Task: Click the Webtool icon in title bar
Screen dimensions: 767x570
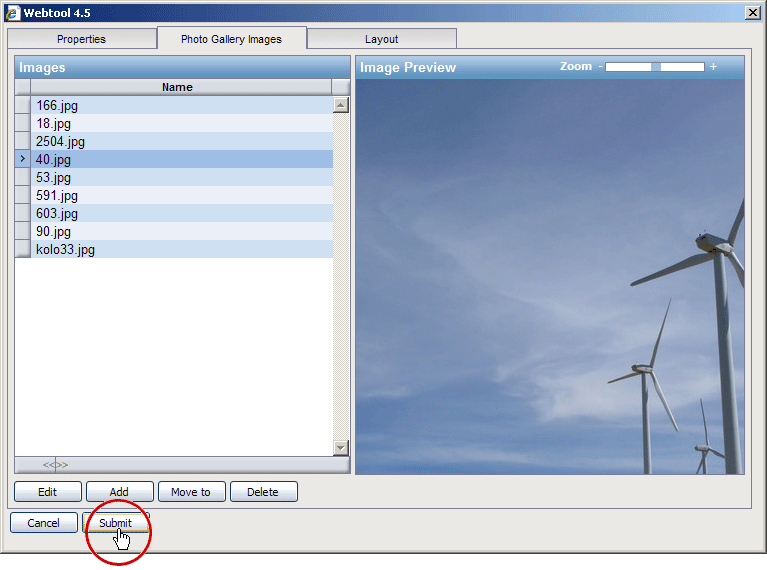Action: pos(12,12)
